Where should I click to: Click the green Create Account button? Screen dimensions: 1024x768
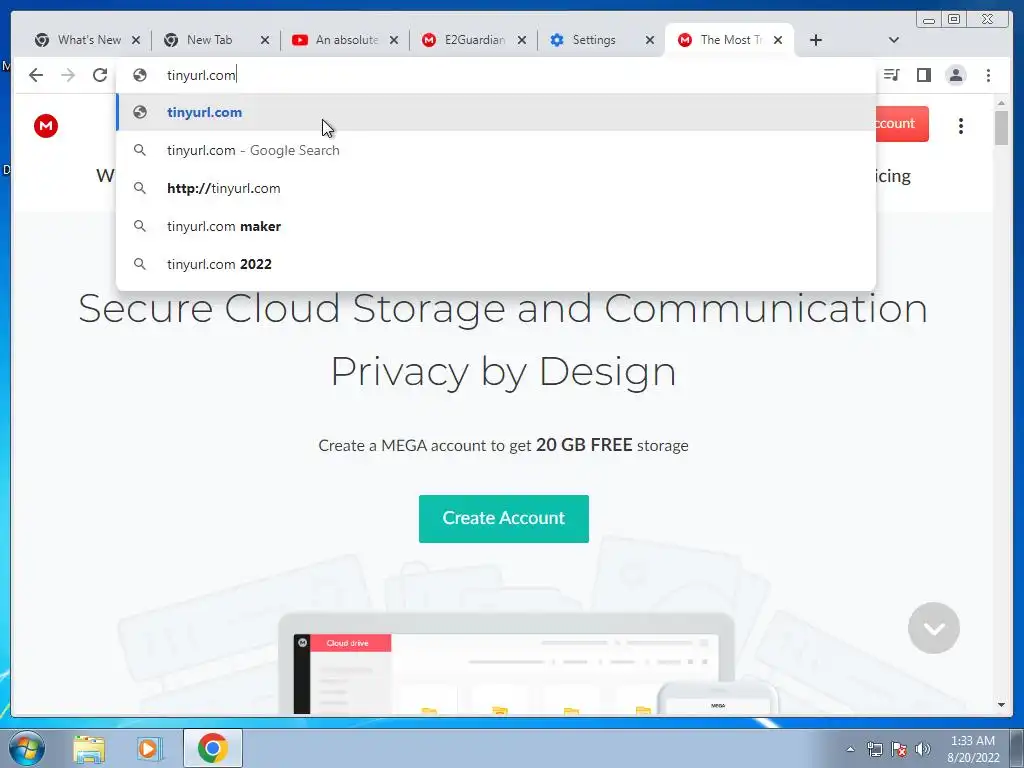click(x=504, y=519)
